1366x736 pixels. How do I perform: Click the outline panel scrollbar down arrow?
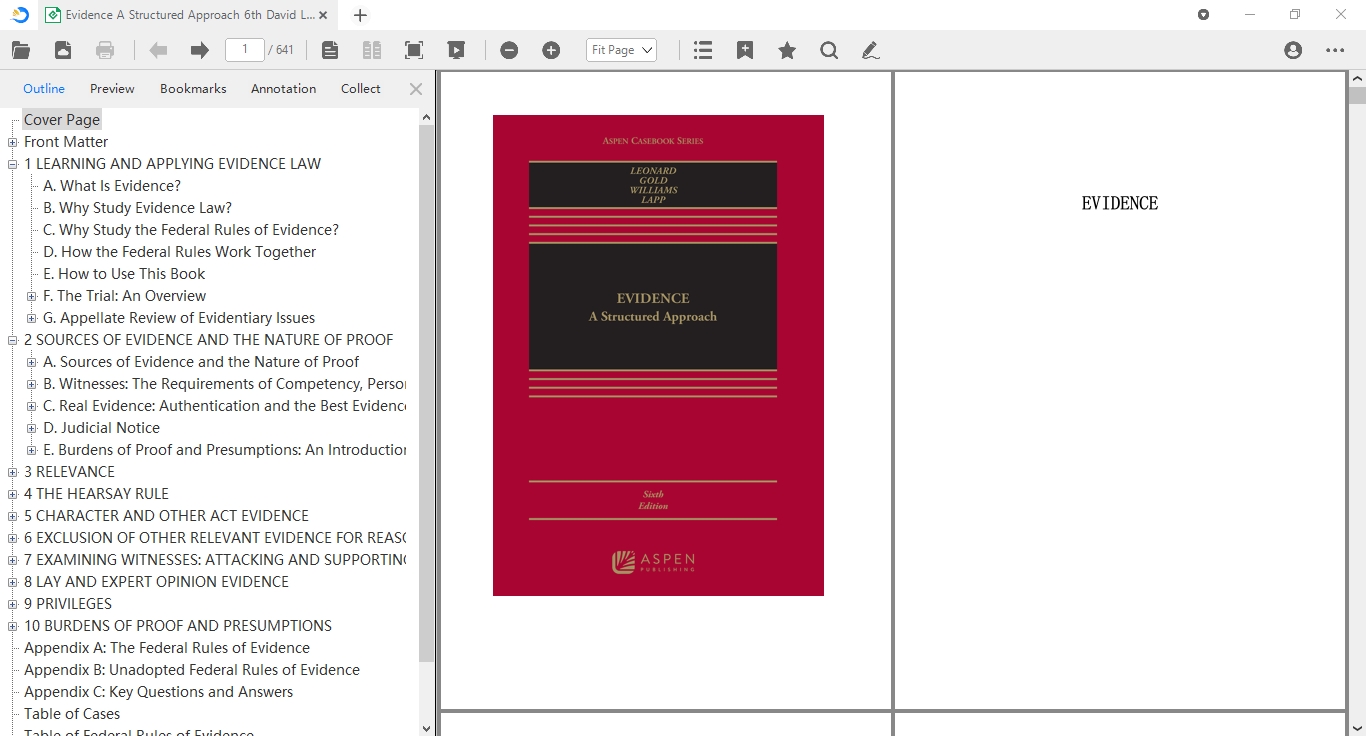click(427, 728)
